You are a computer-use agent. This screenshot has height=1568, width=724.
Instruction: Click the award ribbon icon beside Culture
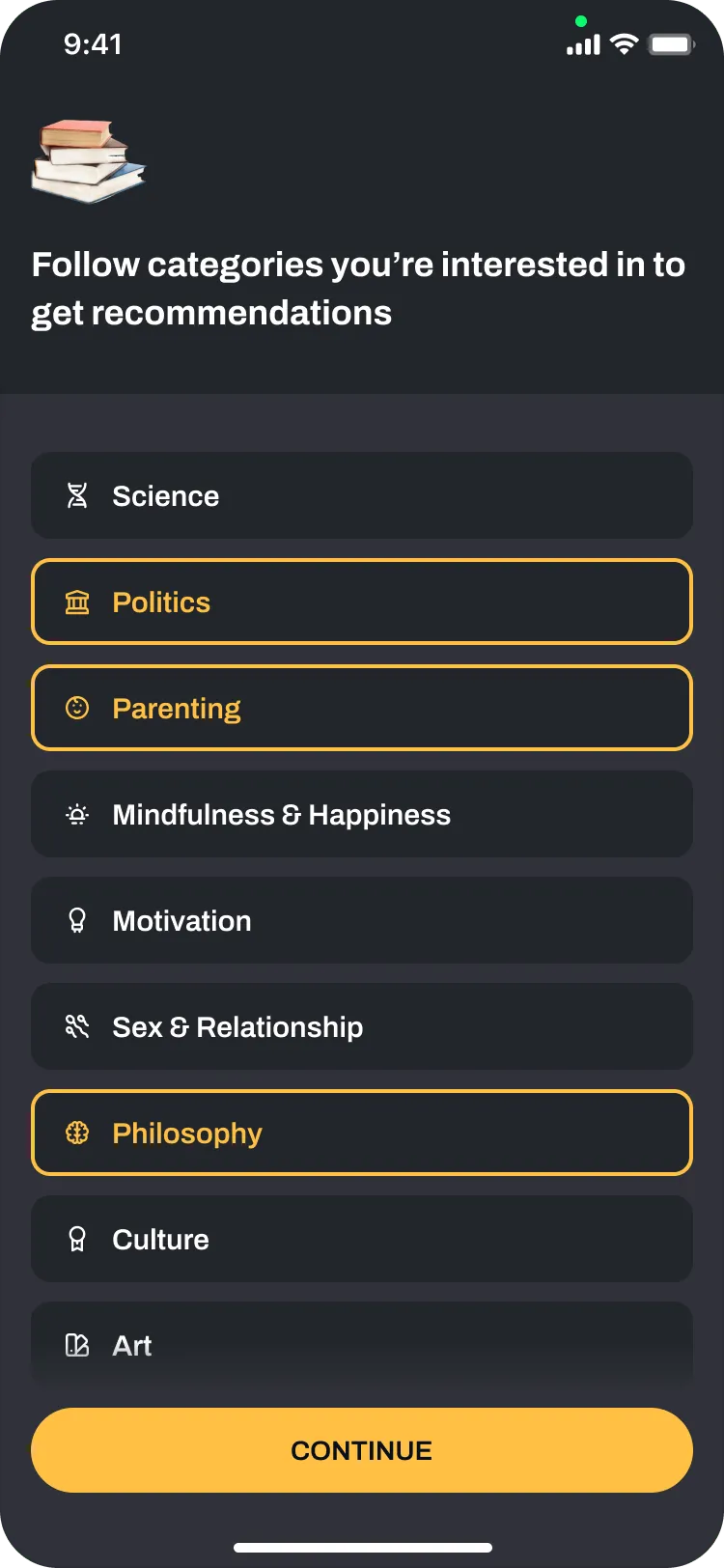pyautogui.click(x=77, y=1240)
